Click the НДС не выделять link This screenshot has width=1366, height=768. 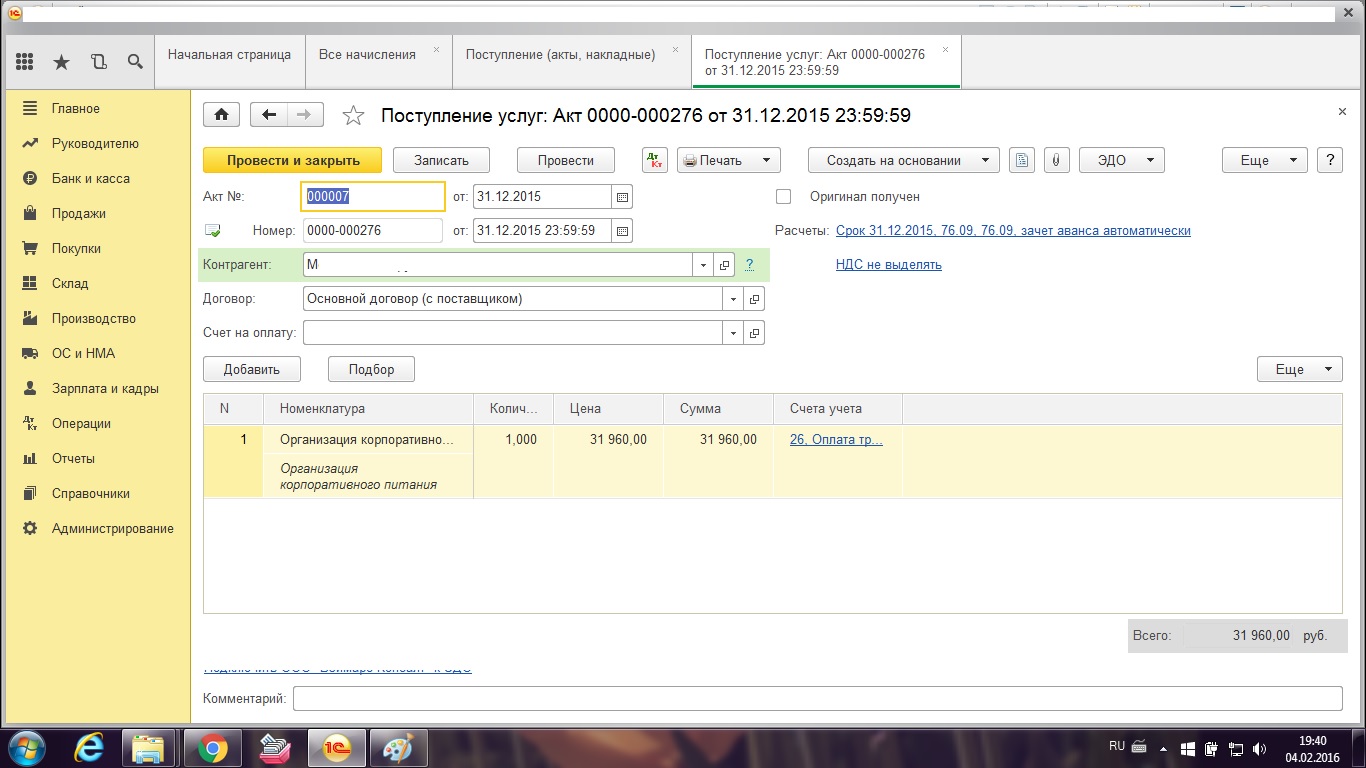pos(888,265)
